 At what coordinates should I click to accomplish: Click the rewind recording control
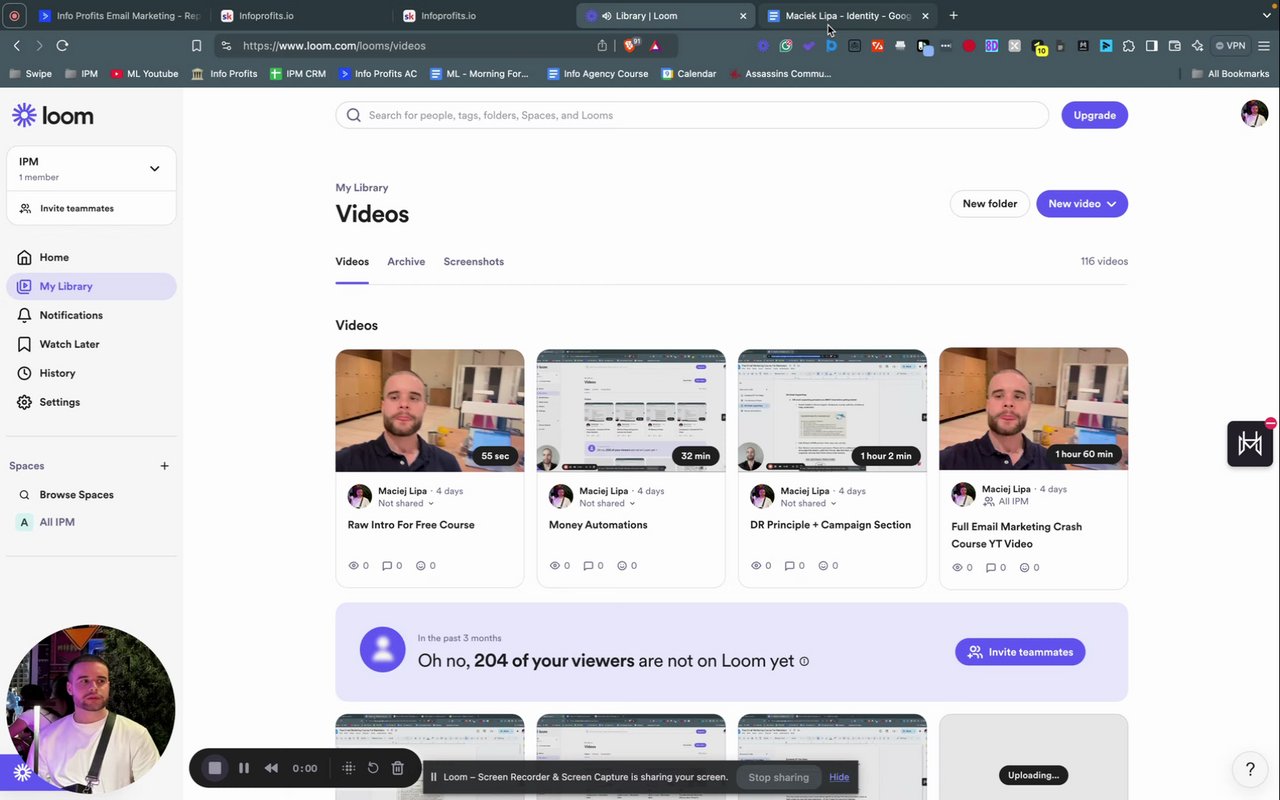[x=271, y=768]
